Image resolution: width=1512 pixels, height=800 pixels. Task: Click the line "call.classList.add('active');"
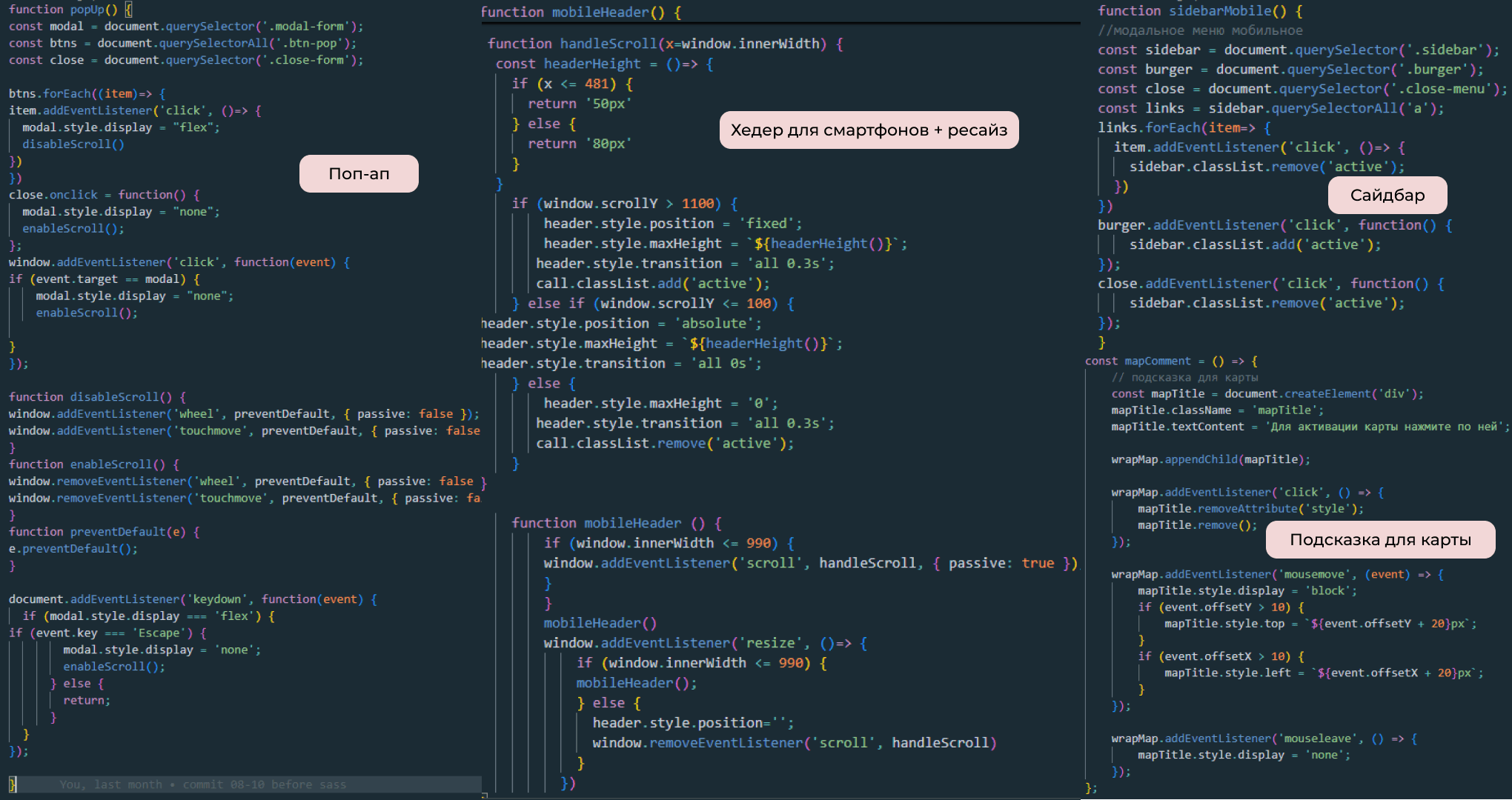653,284
